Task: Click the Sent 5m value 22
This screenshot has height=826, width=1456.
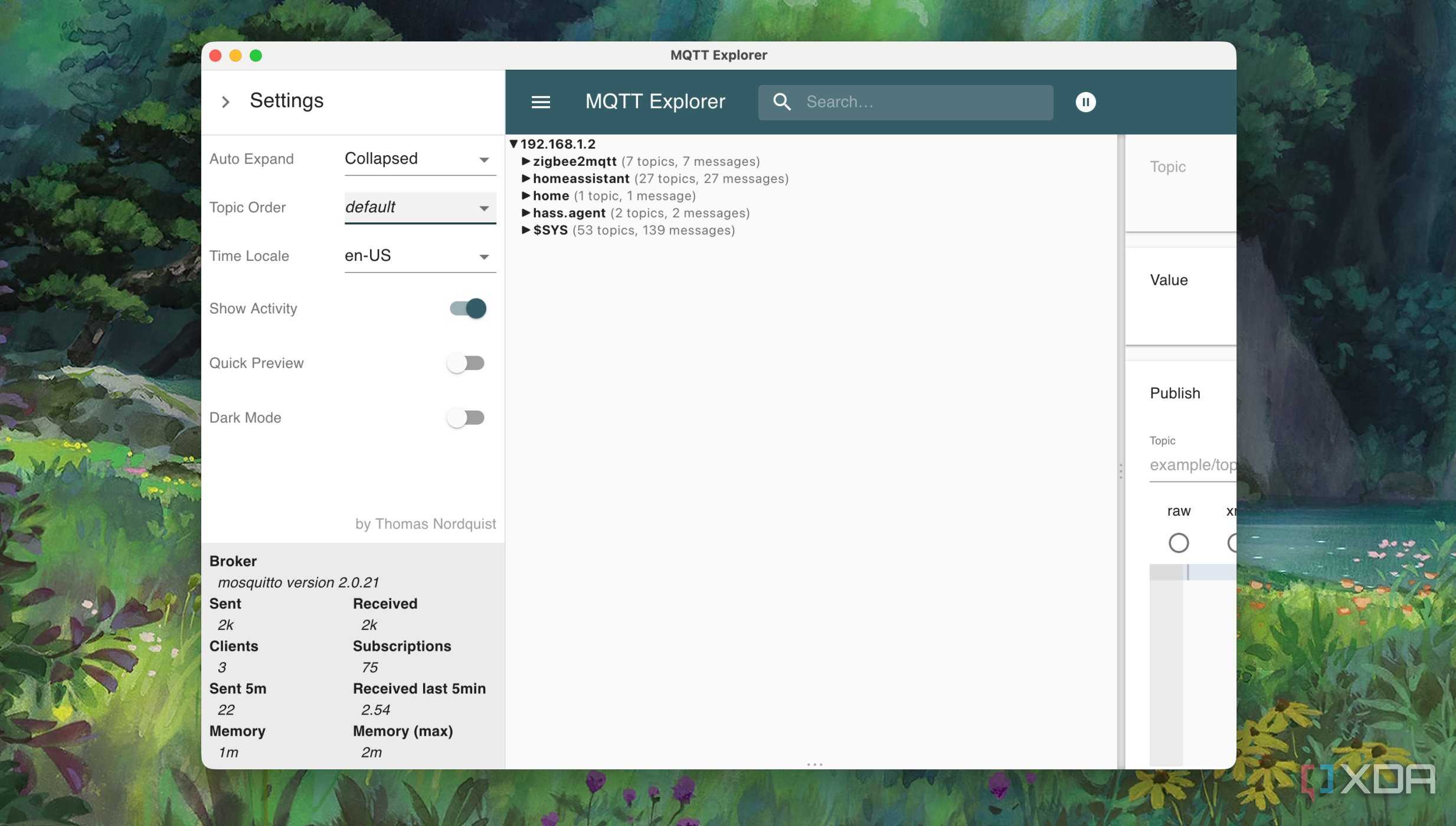Action: (x=226, y=710)
